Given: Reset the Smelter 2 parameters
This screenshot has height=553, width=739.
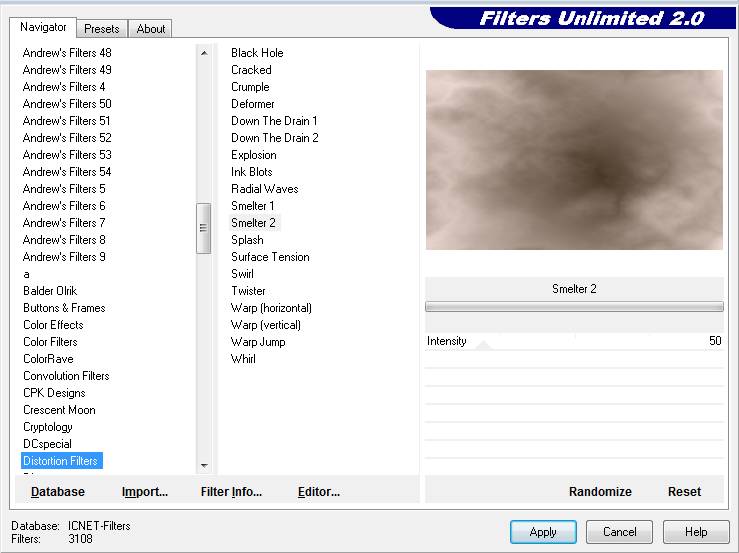Looking at the screenshot, I should click(684, 491).
